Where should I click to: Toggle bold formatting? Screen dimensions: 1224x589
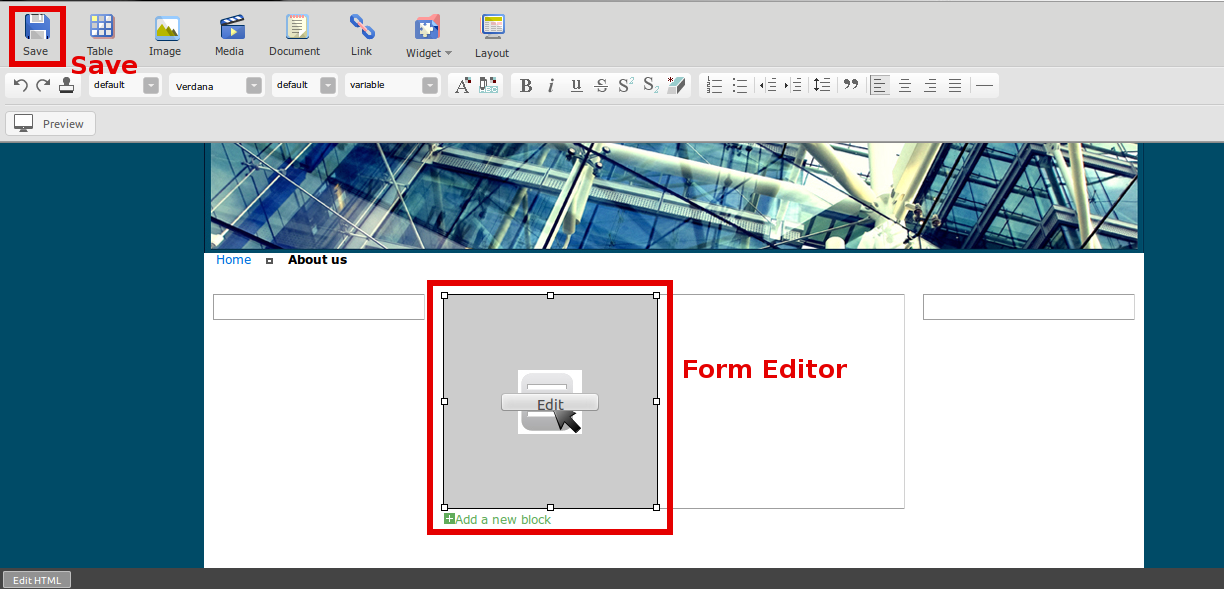[x=526, y=86]
